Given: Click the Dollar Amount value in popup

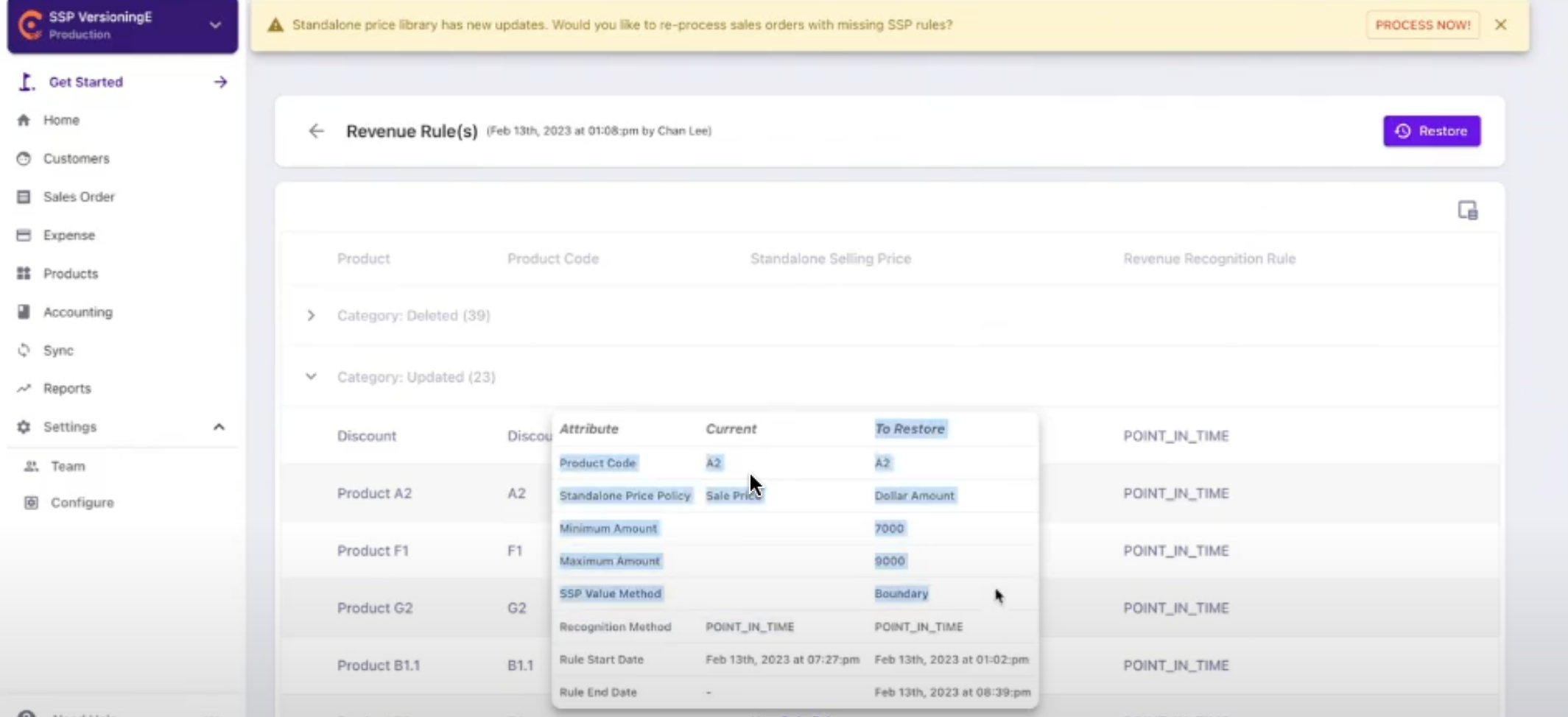Looking at the screenshot, I should (x=914, y=495).
